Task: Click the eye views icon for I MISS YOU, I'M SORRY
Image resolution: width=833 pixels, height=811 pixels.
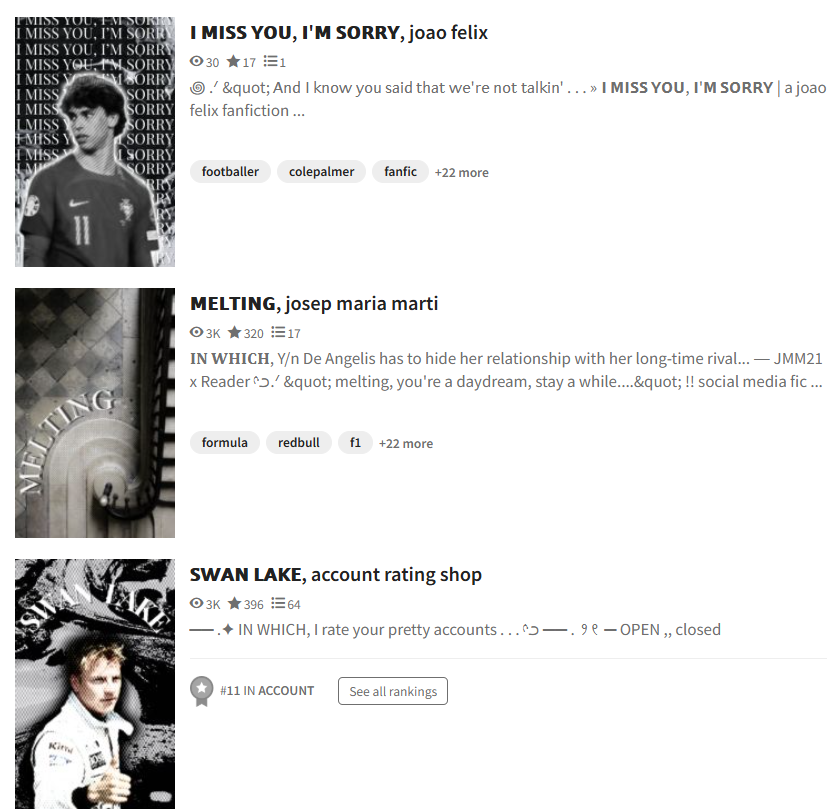Action: (x=197, y=62)
